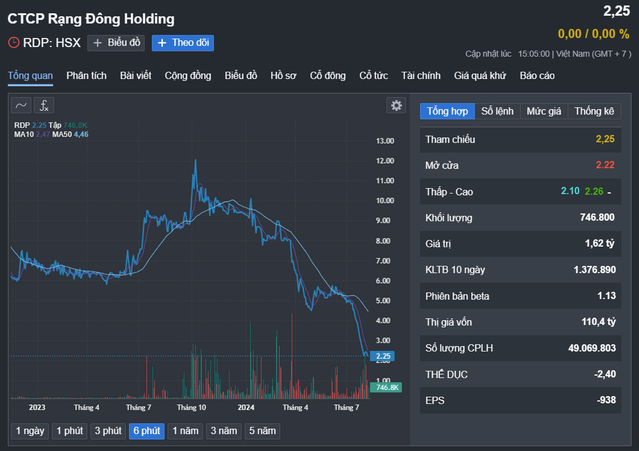Screen dimensions: 639x451
Task: Select the 1 ngày time range
Action: point(29,431)
